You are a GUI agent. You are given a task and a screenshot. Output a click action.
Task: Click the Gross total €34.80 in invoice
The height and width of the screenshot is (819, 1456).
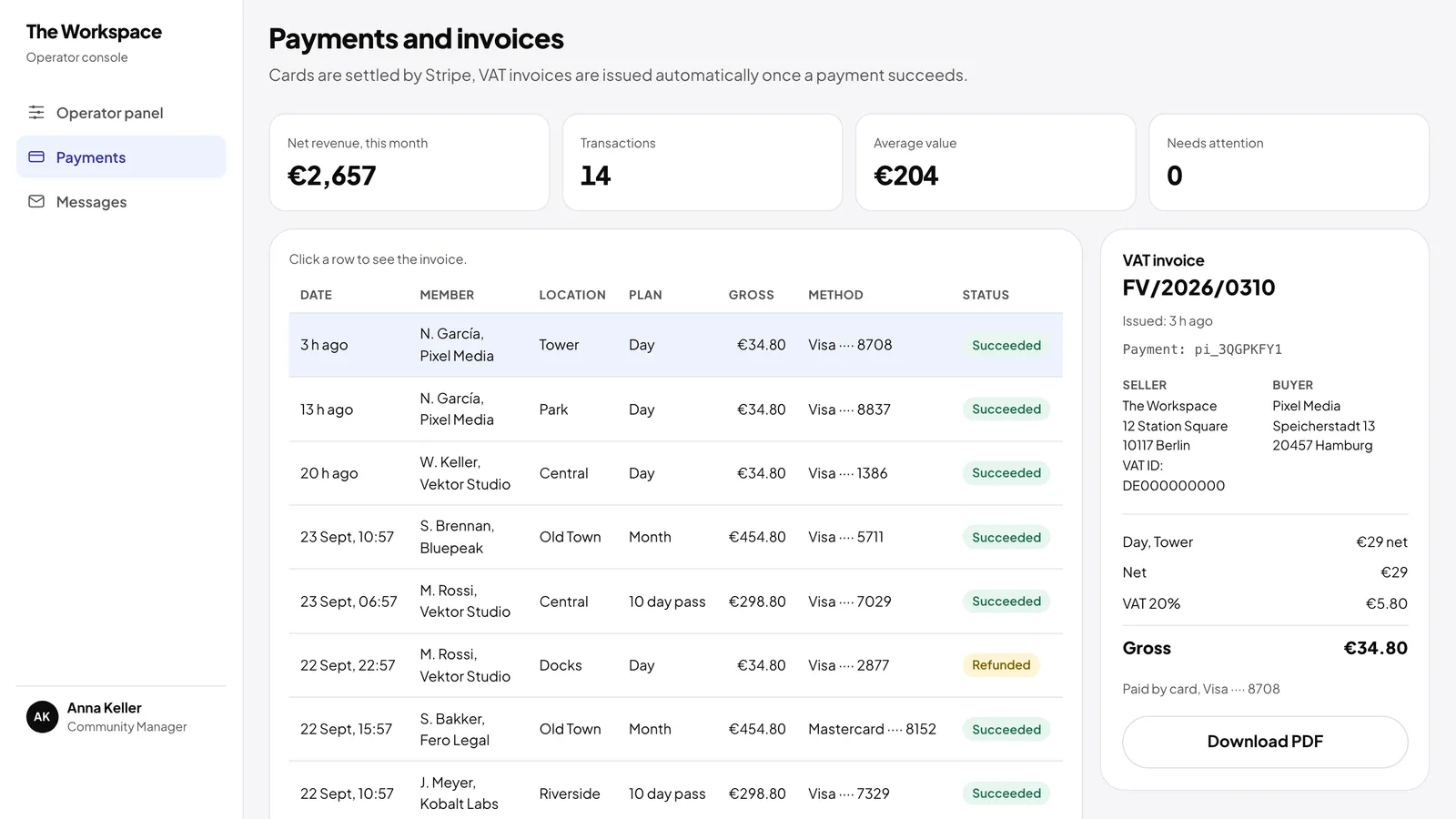click(x=1375, y=648)
